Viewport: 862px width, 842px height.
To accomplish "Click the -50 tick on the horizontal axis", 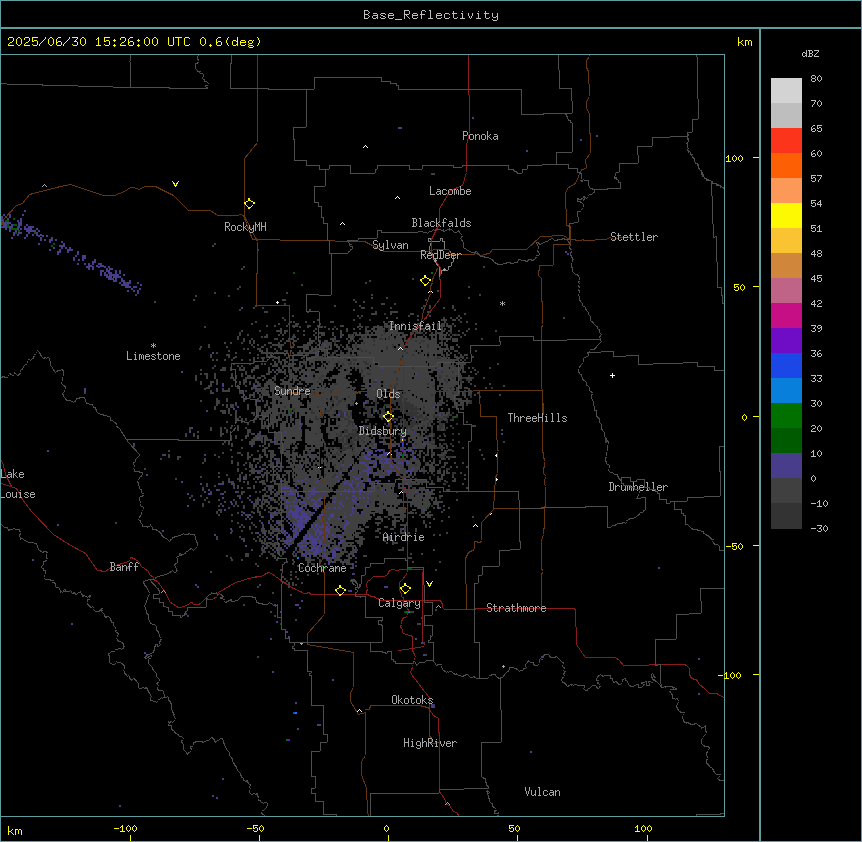I will [x=255, y=828].
